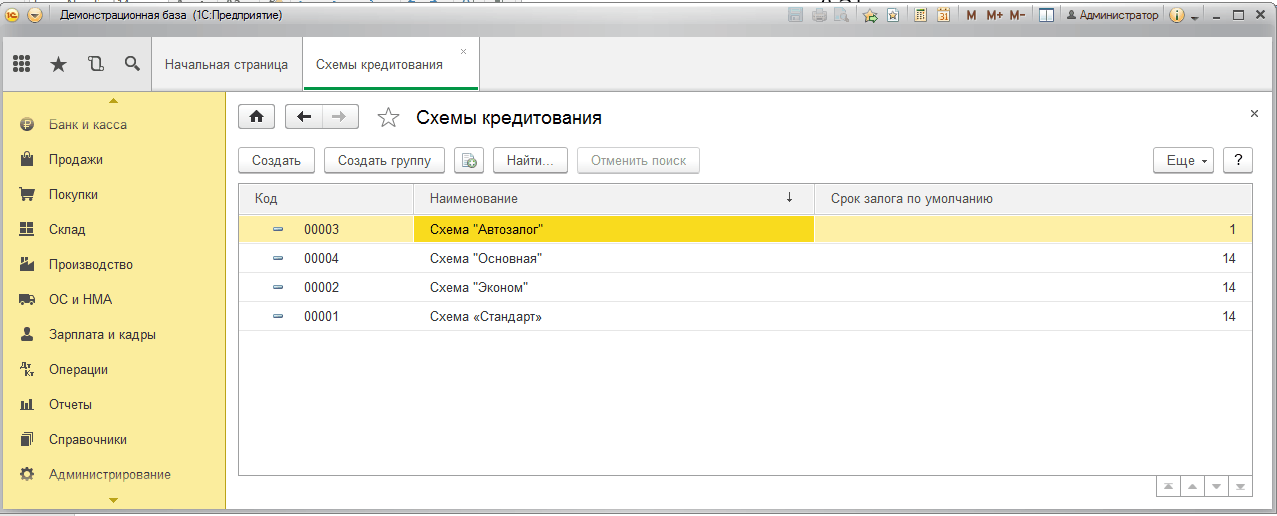Click the copy-item icon button with green plus
The width and height of the screenshot is (1277, 516).
[469, 160]
